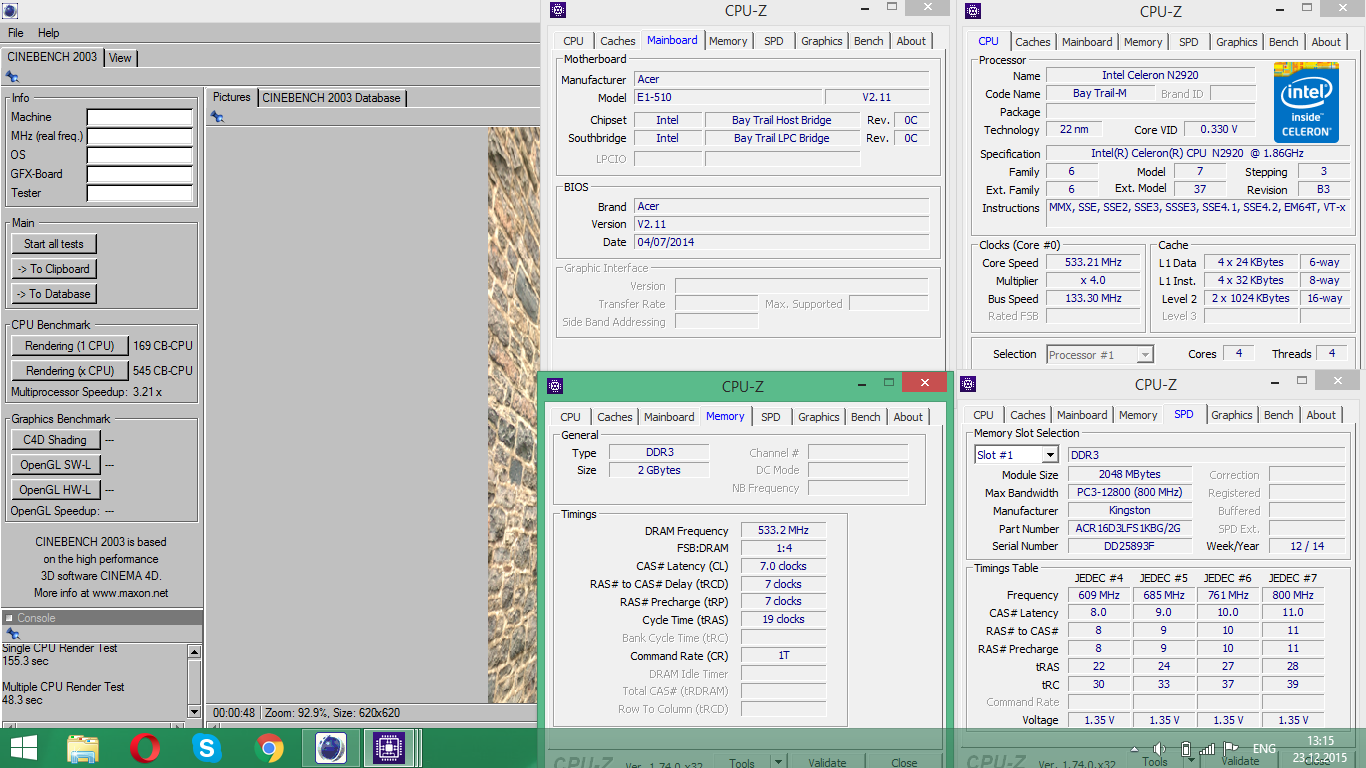The image size is (1366, 768).
Task: Switch to Cinebench taskbar icon
Action: [331, 748]
